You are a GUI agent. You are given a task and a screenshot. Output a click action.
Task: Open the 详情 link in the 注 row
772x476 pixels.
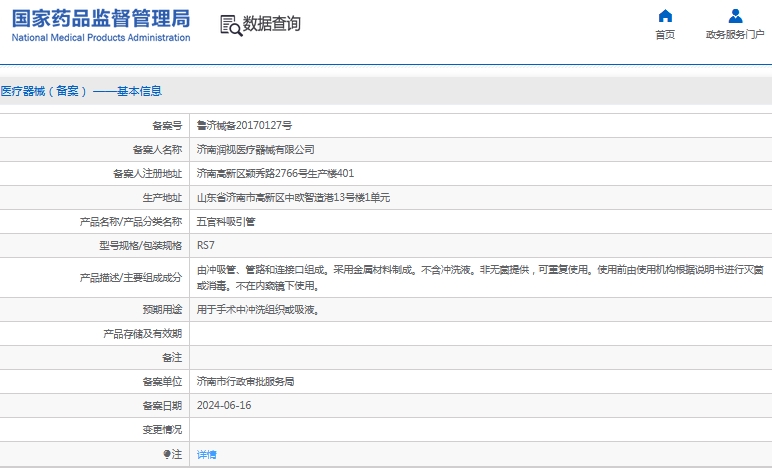(206, 454)
